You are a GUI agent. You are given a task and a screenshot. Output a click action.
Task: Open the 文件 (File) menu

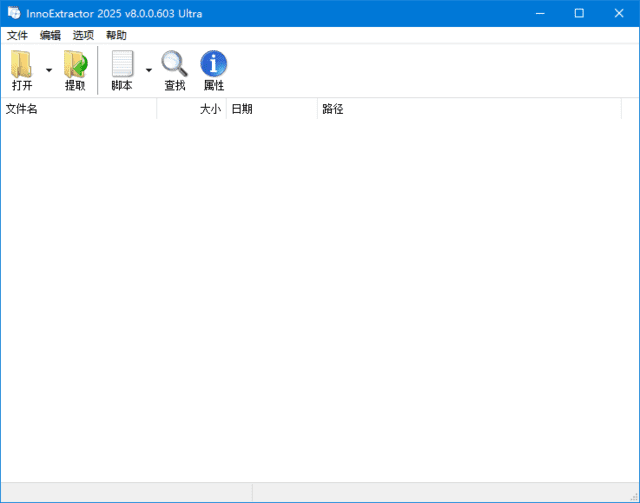pyautogui.click(x=17, y=35)
